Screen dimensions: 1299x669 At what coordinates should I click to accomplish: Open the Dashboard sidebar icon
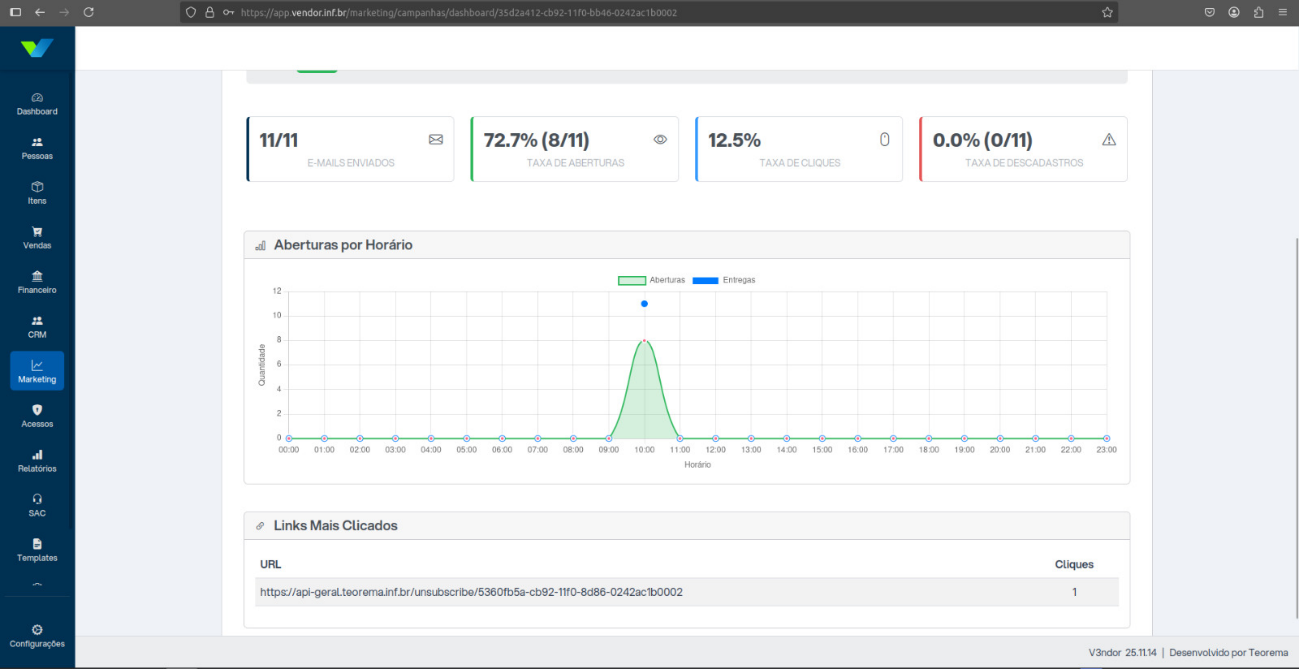[37, 97]
